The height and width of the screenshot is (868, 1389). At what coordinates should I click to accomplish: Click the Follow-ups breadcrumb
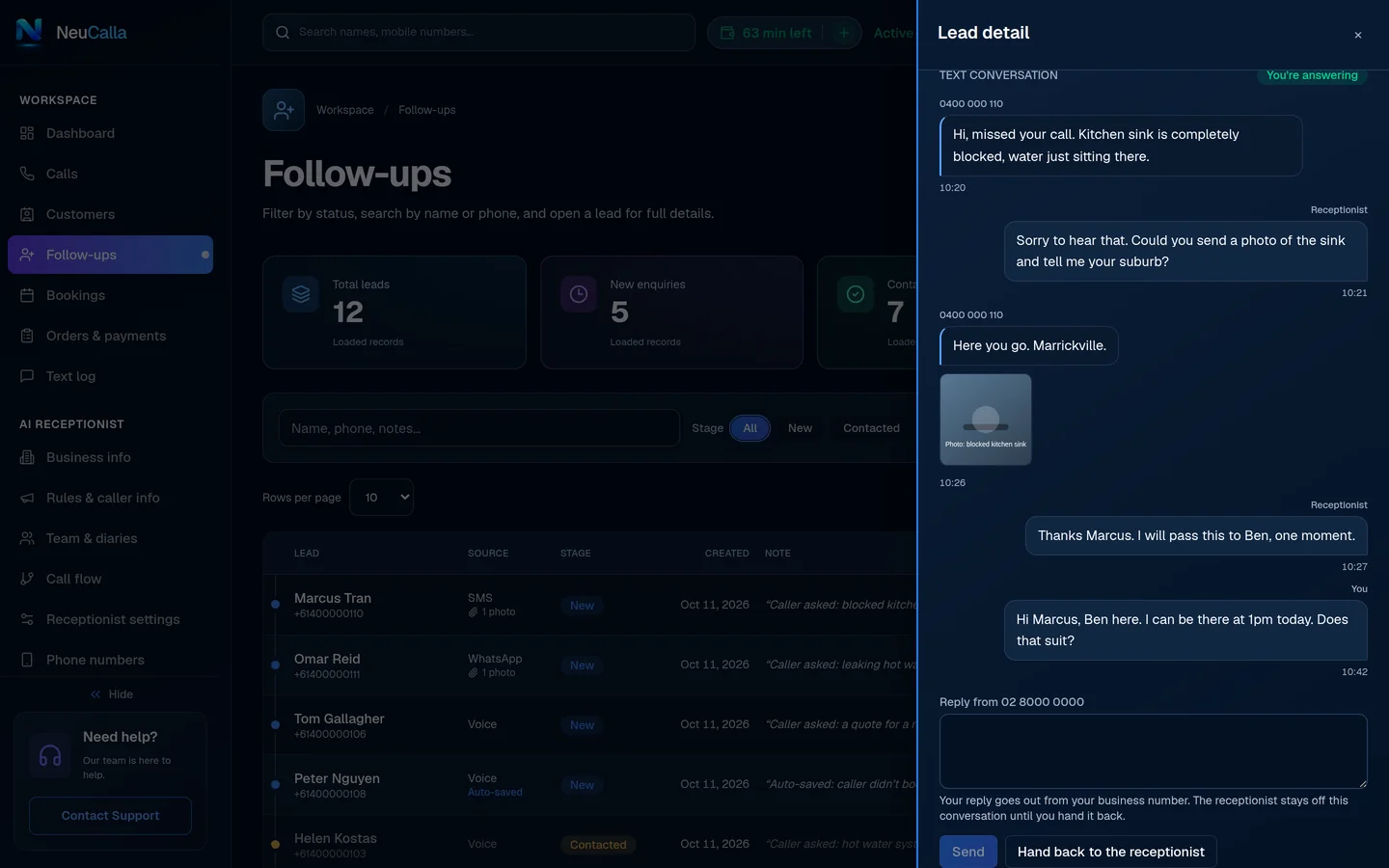(x=427, y=110)
